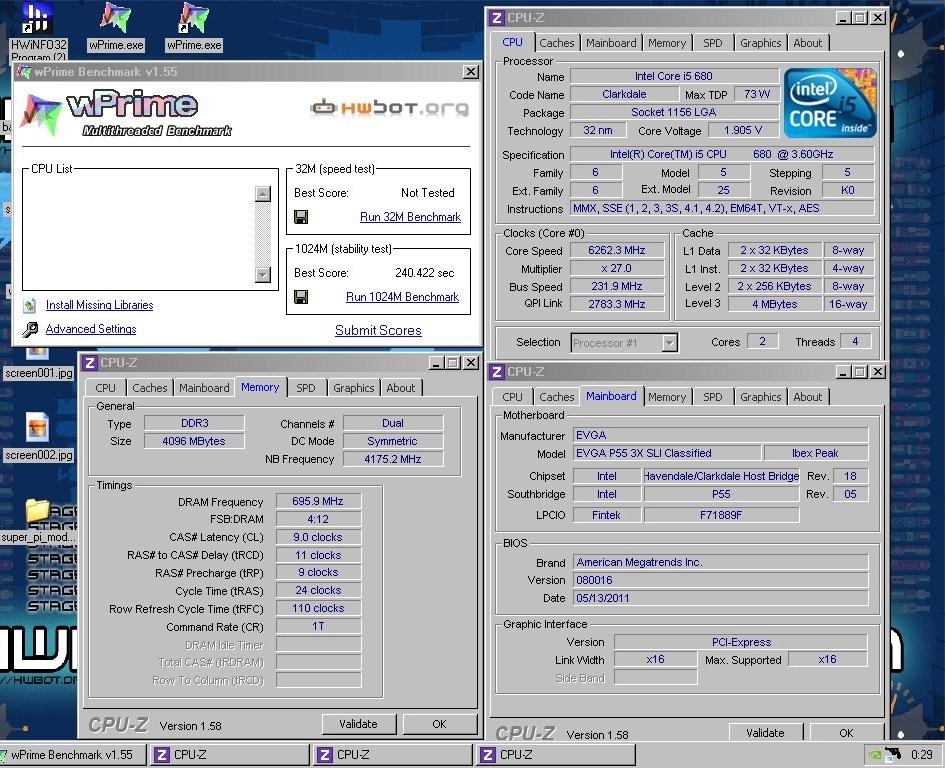The image size is (945, 768).
Task: Open SPD tab in top CPU-Z window
Action: pos(712,43)
